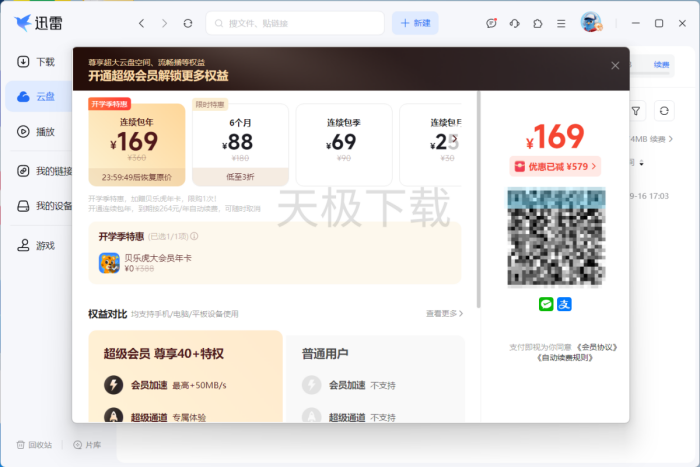The image size is (700, 467).
Task: Click the 会员加速 lightning icon under 超级会员
Action: click(113, 385)
